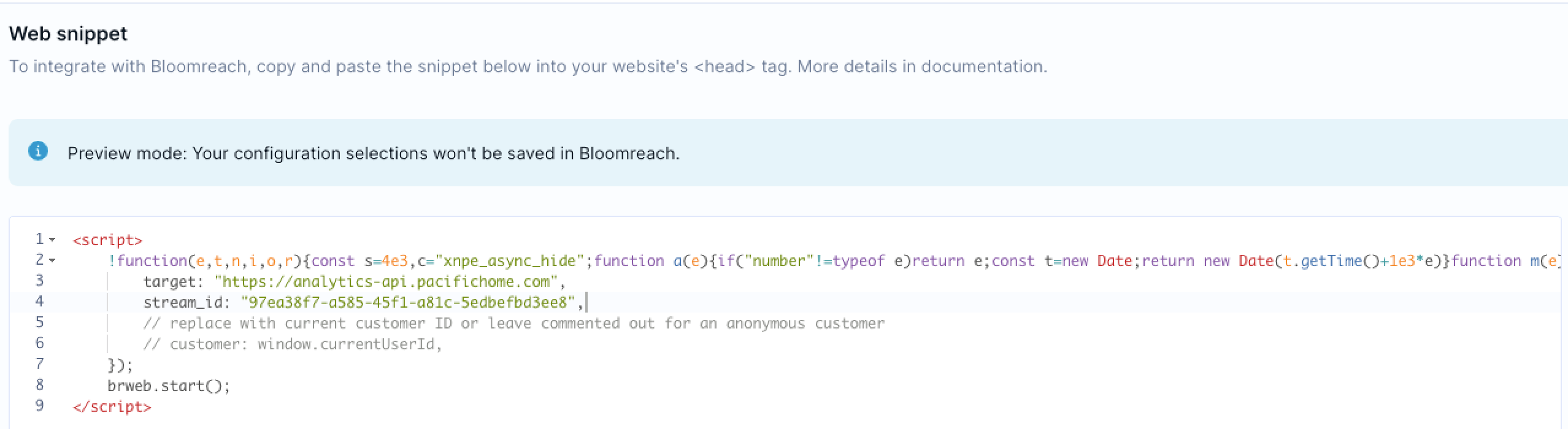
Task: Collapse the code fold arrow on line 2
Action: (53, 260)
